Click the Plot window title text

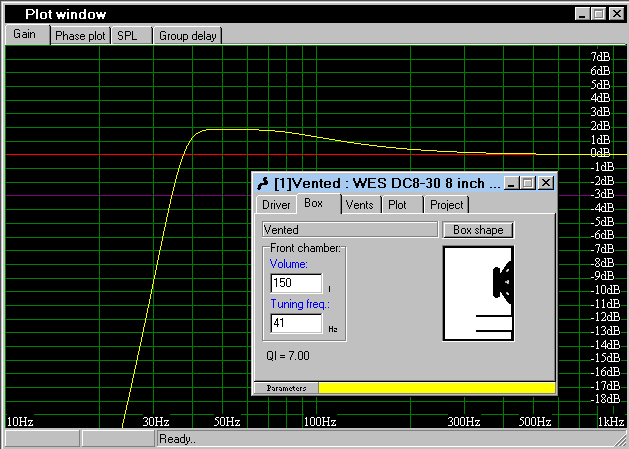tap(66, 14)
